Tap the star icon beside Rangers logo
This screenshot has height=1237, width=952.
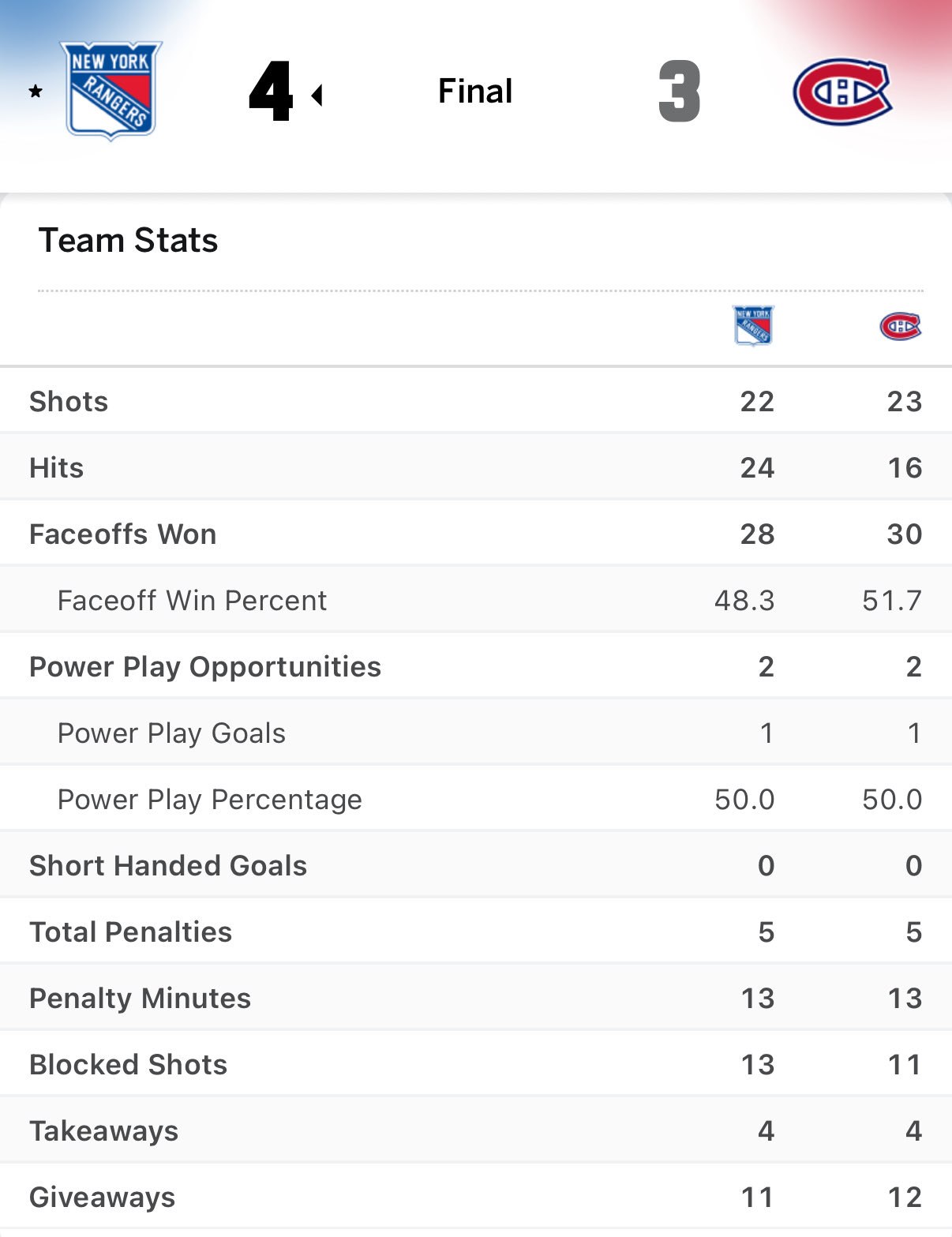point(36,92)
